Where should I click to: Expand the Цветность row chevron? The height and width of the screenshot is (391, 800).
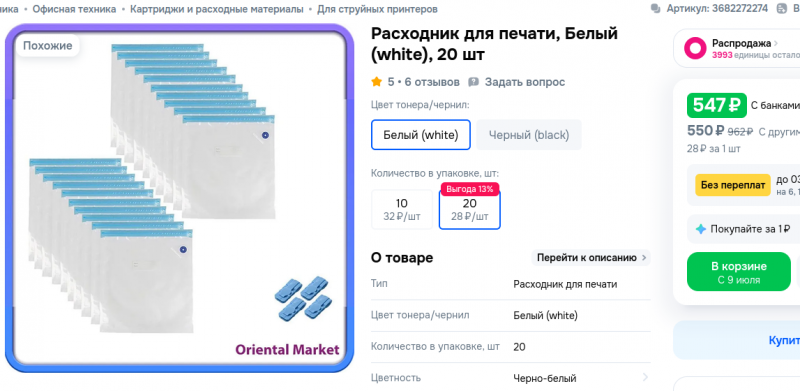point(645,378)
